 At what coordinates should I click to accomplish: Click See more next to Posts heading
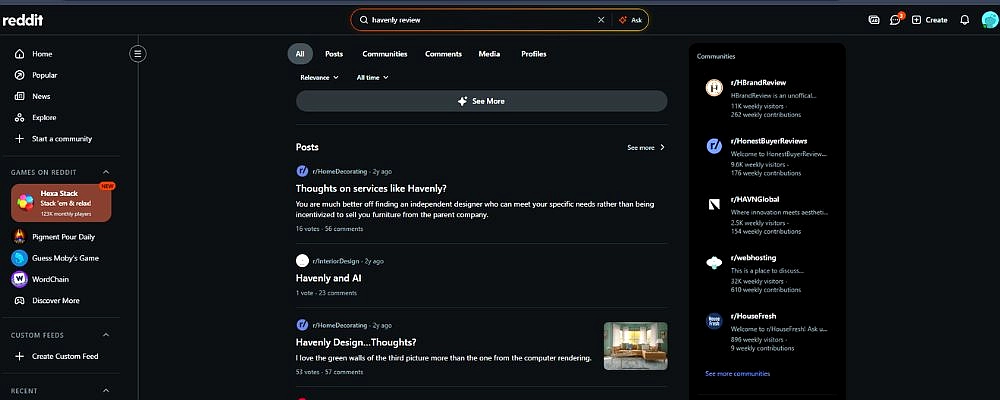click(x=645, y=147)
